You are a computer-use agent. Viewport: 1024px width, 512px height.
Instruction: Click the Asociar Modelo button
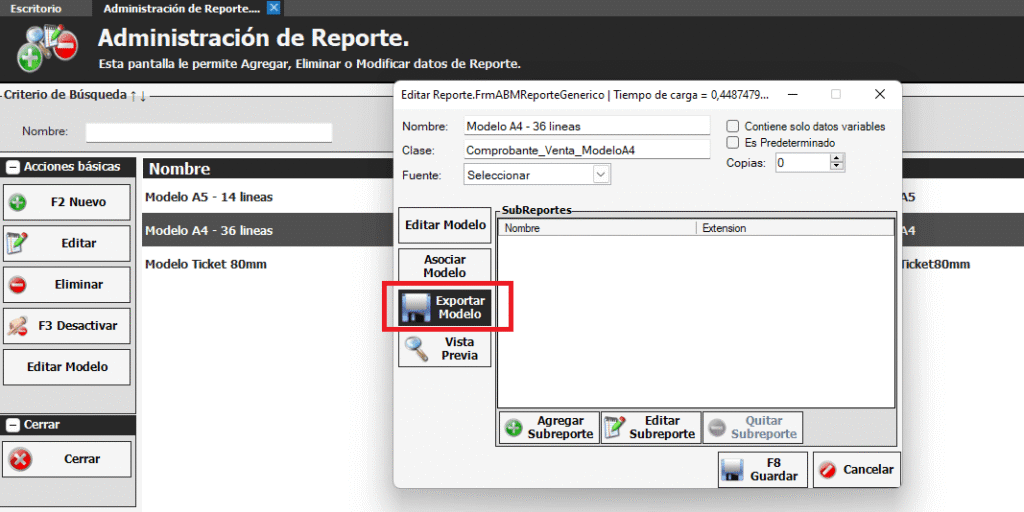point(445,266)
